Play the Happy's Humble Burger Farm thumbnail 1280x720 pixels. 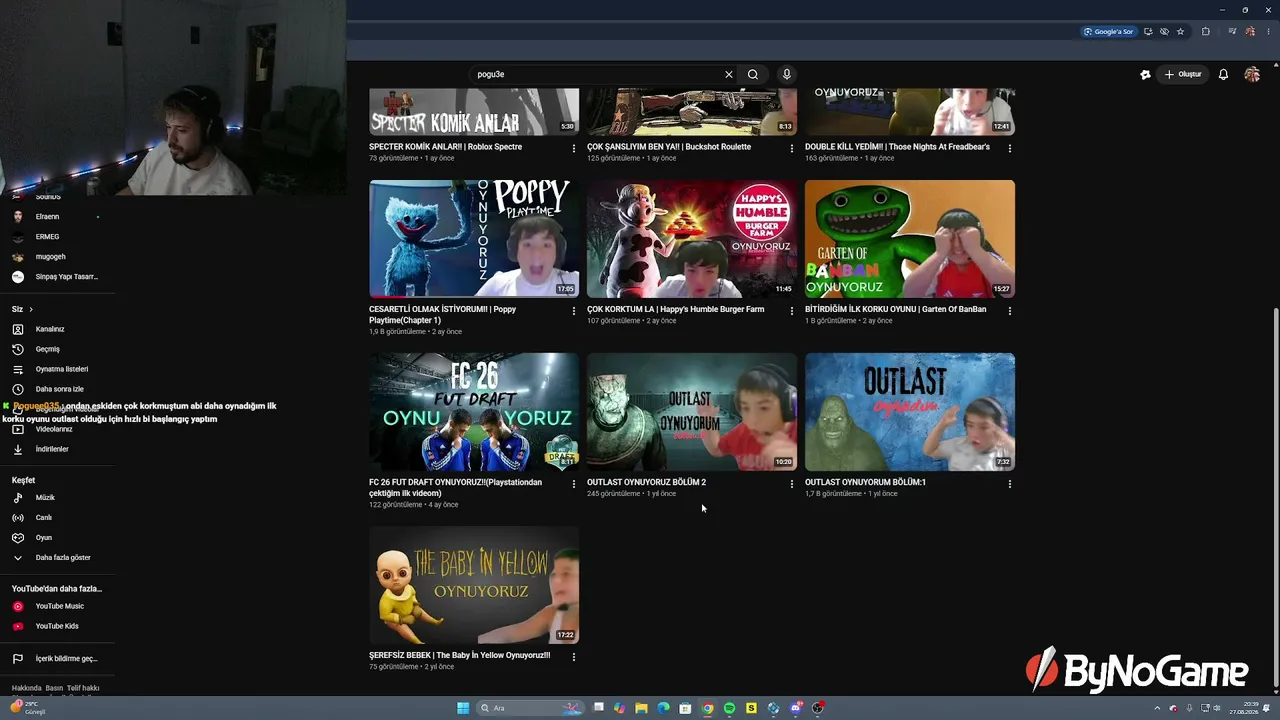coord(692,239)
